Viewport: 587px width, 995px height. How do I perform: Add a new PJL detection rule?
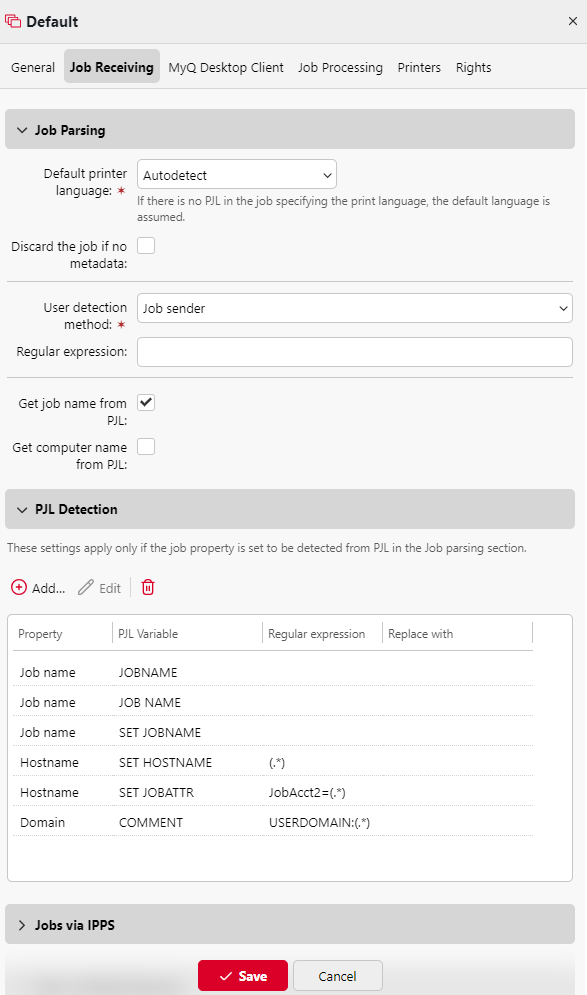tap(37, 588)
